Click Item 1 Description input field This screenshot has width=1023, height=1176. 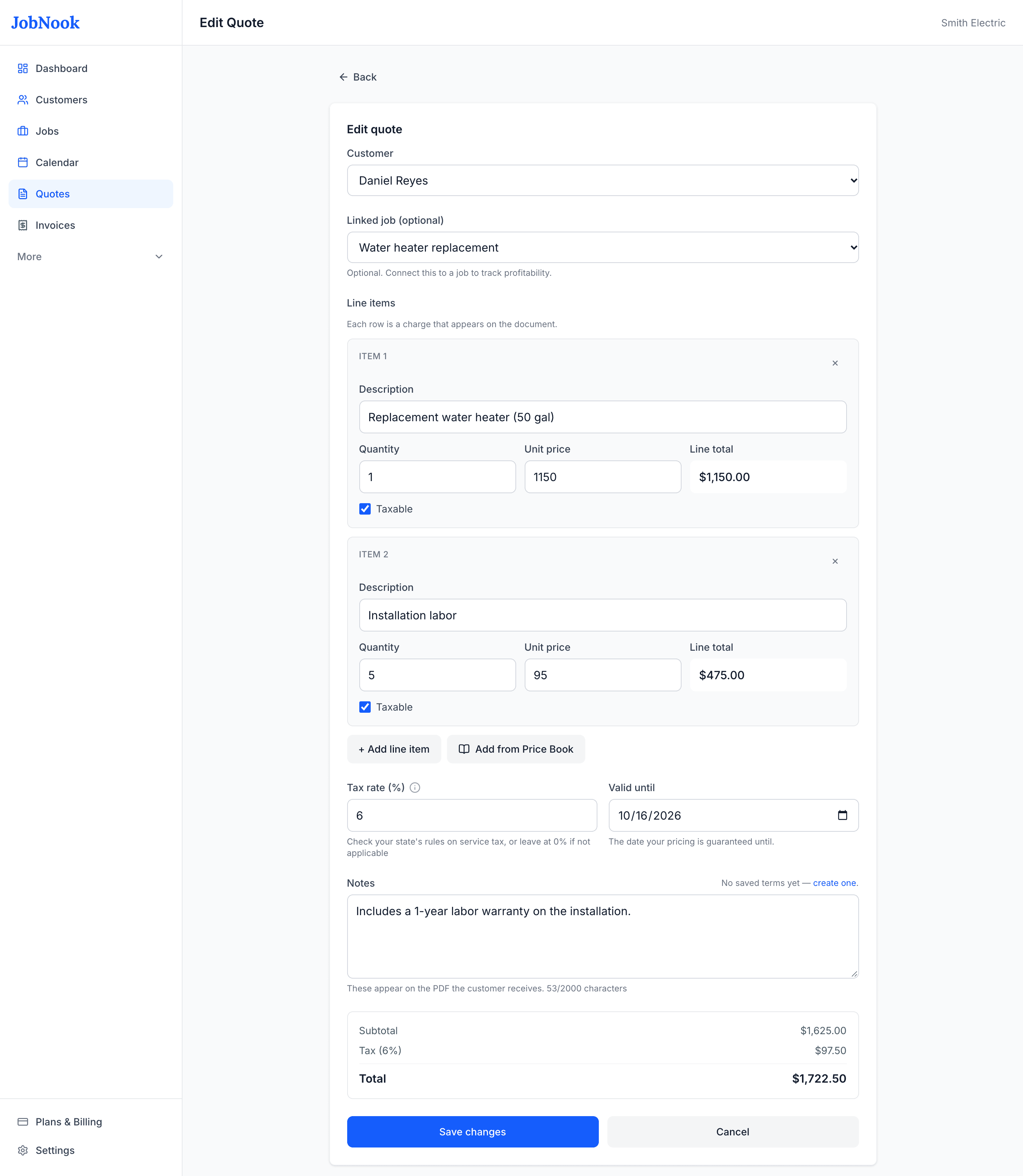click(602, 417)
